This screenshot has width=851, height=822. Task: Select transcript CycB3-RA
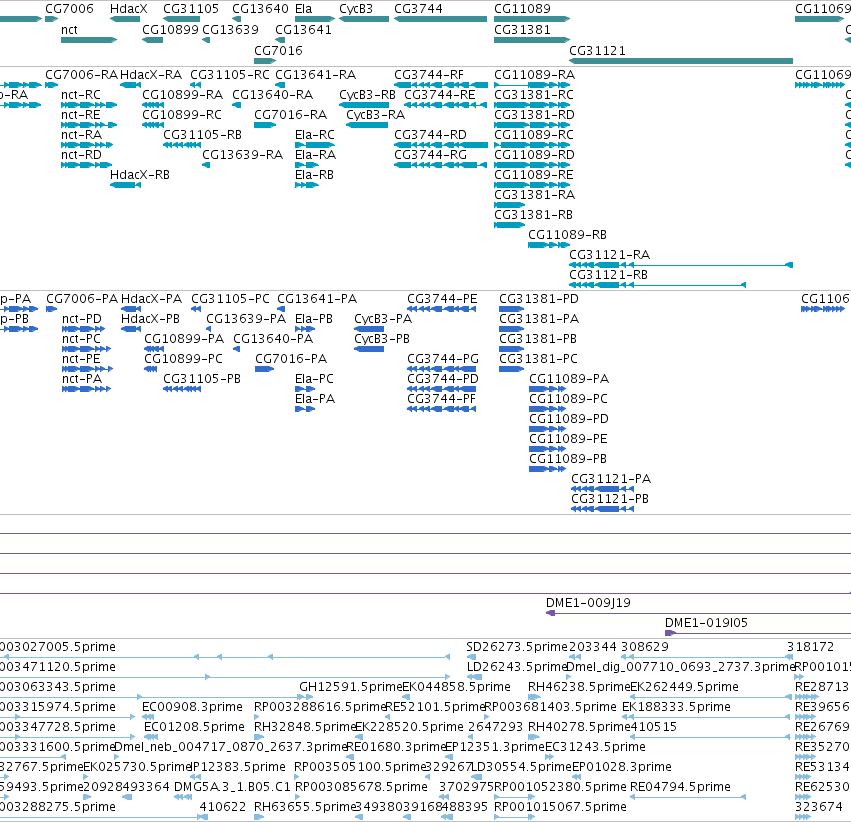click(x=367, y=125)
